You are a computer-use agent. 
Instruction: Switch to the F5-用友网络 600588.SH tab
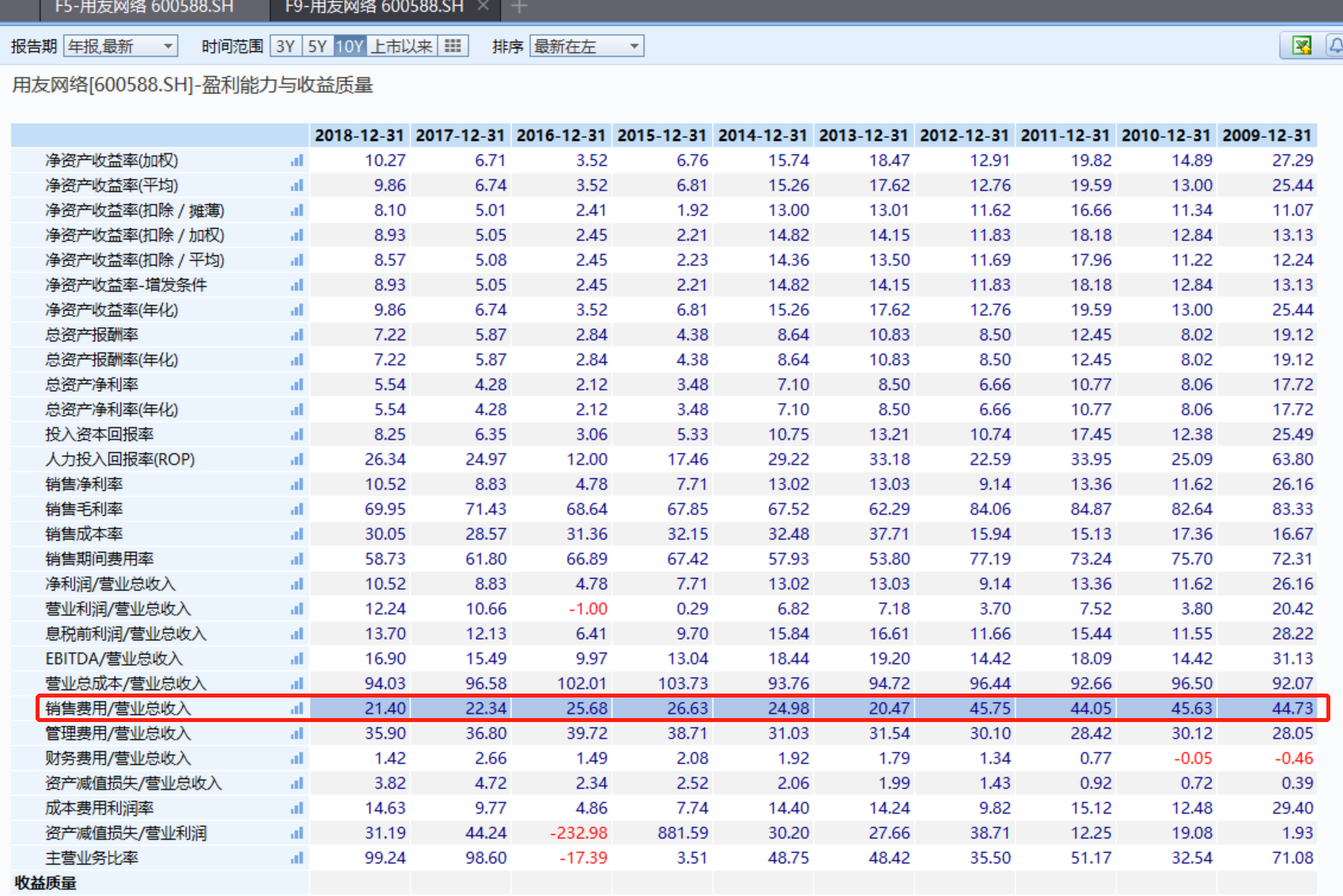pyautogui.click(x=144, y=8)
